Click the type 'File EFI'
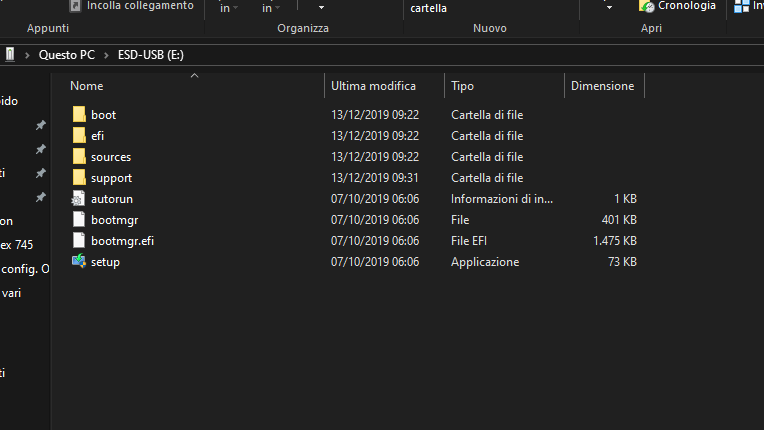Screen dimensions: 764x430 469,241
